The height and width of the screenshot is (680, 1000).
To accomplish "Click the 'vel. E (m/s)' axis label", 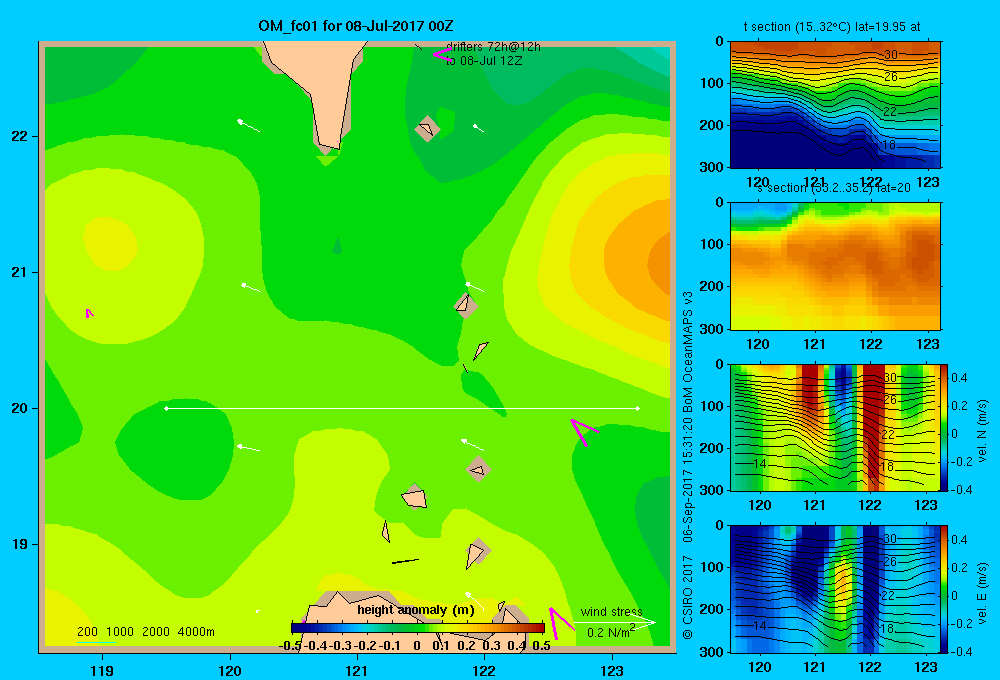I will pos(983,593).
